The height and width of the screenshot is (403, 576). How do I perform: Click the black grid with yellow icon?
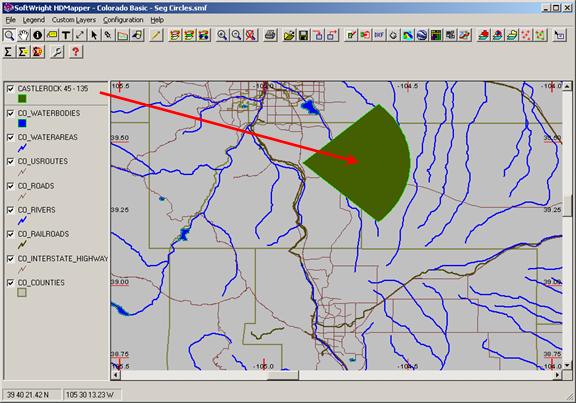tap(436, 35)
